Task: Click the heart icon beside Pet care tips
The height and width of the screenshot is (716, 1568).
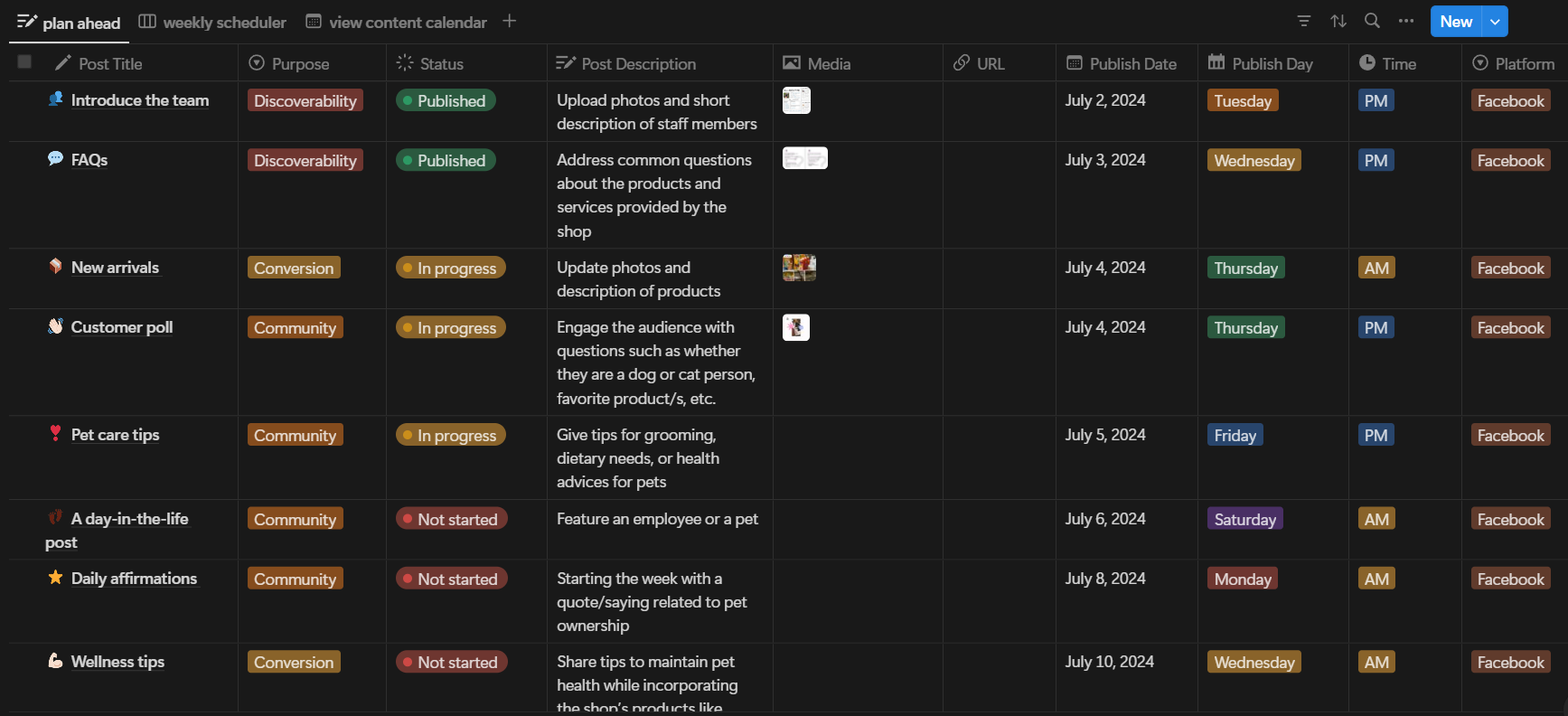Action: pos(55,434)
